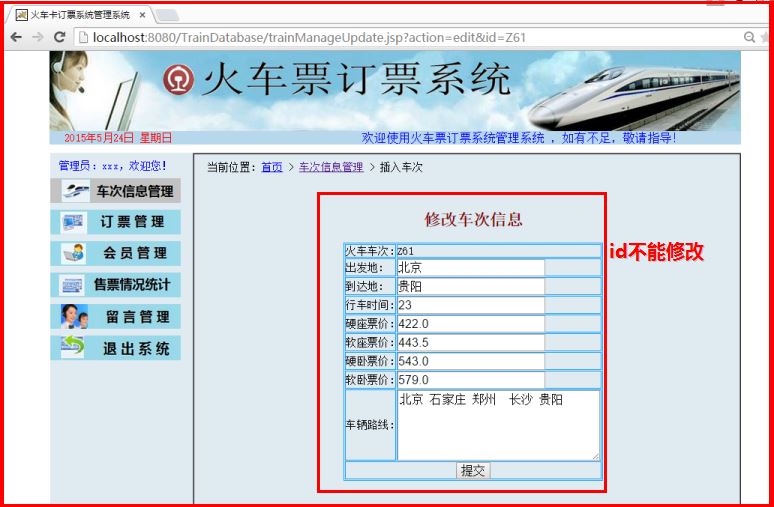Click the green arrow icon beside 退出系统

[x=73, y=347]
